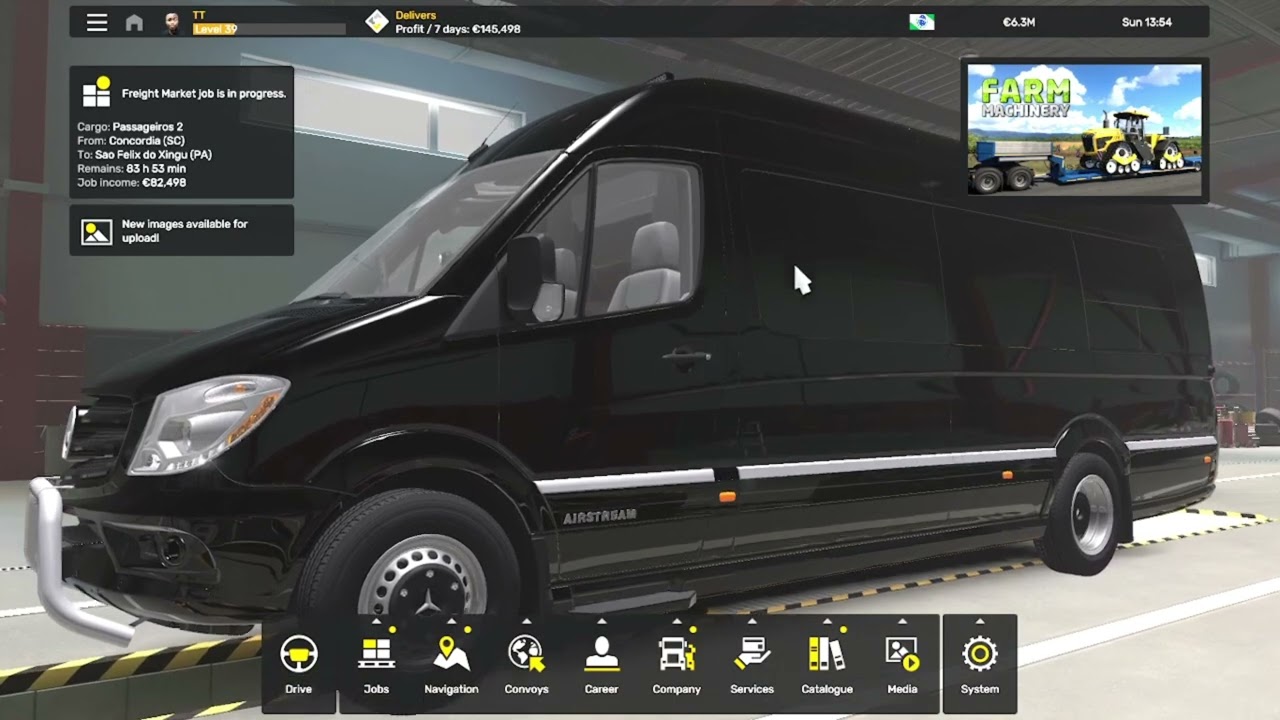The width and height of the screenshot is (1280, 720).
Task: Start driving with the Drive button
Action: [x=298, y=665]
